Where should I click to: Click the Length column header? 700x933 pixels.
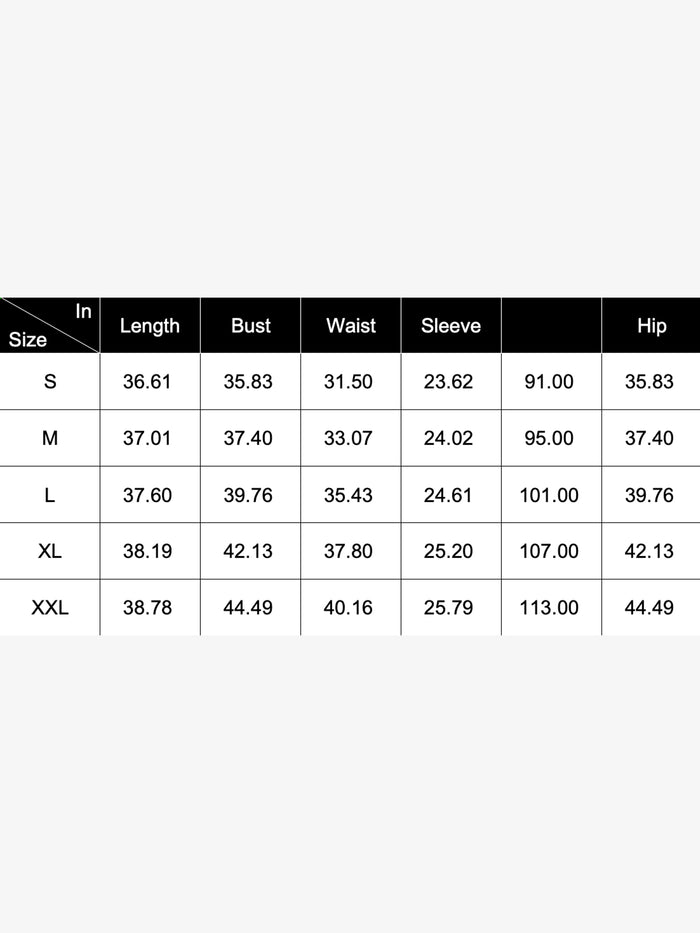pos(150,326)
